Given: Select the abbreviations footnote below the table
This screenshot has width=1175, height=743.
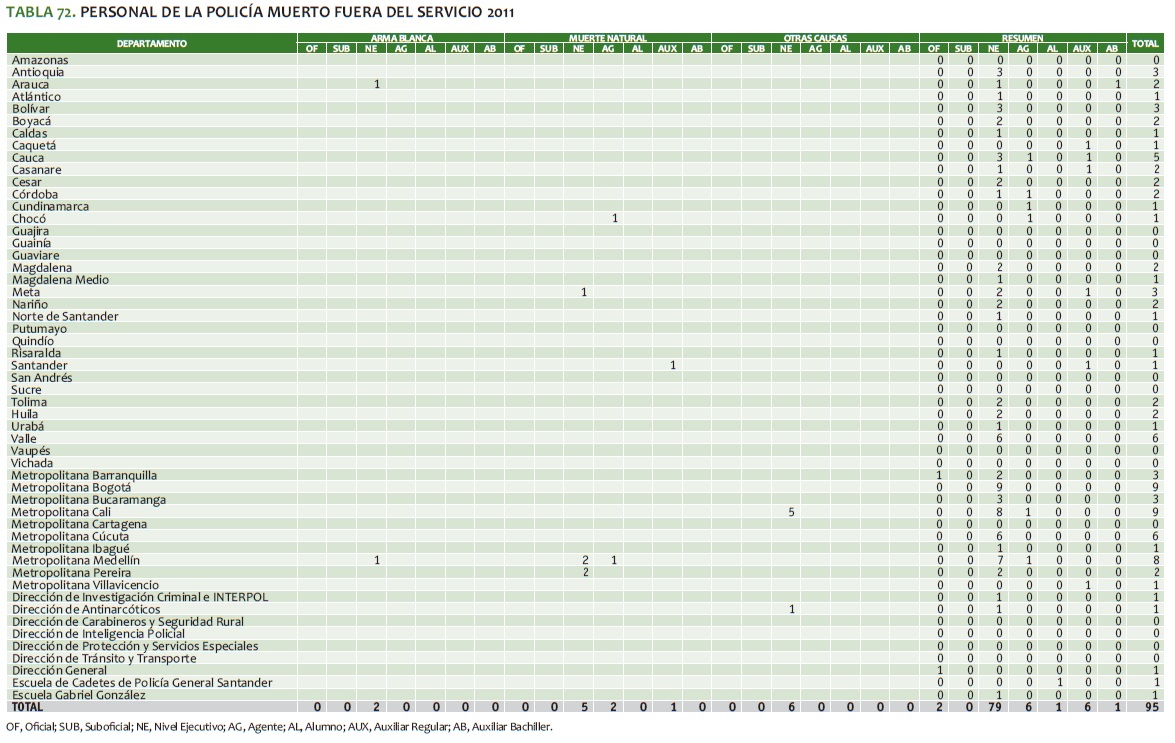Looking at the screenshot, I should tap(279, 727).
